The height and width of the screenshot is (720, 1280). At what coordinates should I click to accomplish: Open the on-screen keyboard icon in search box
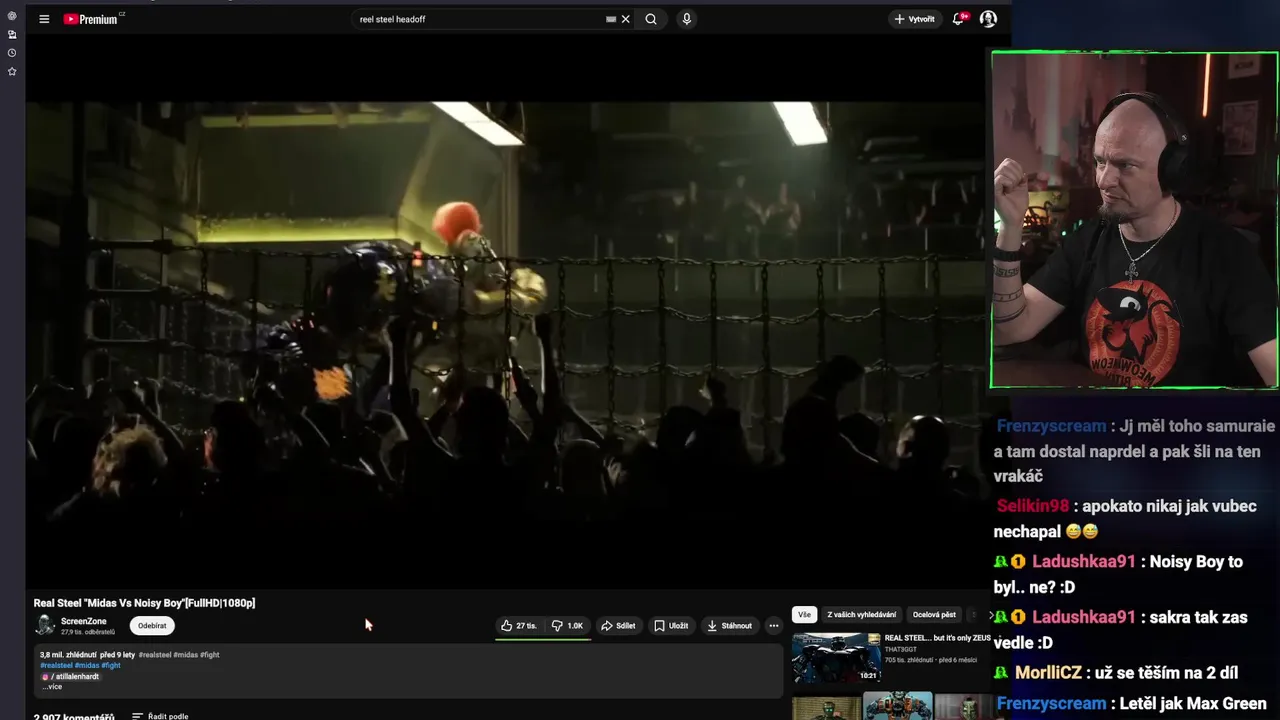click(x=611, y=19)
